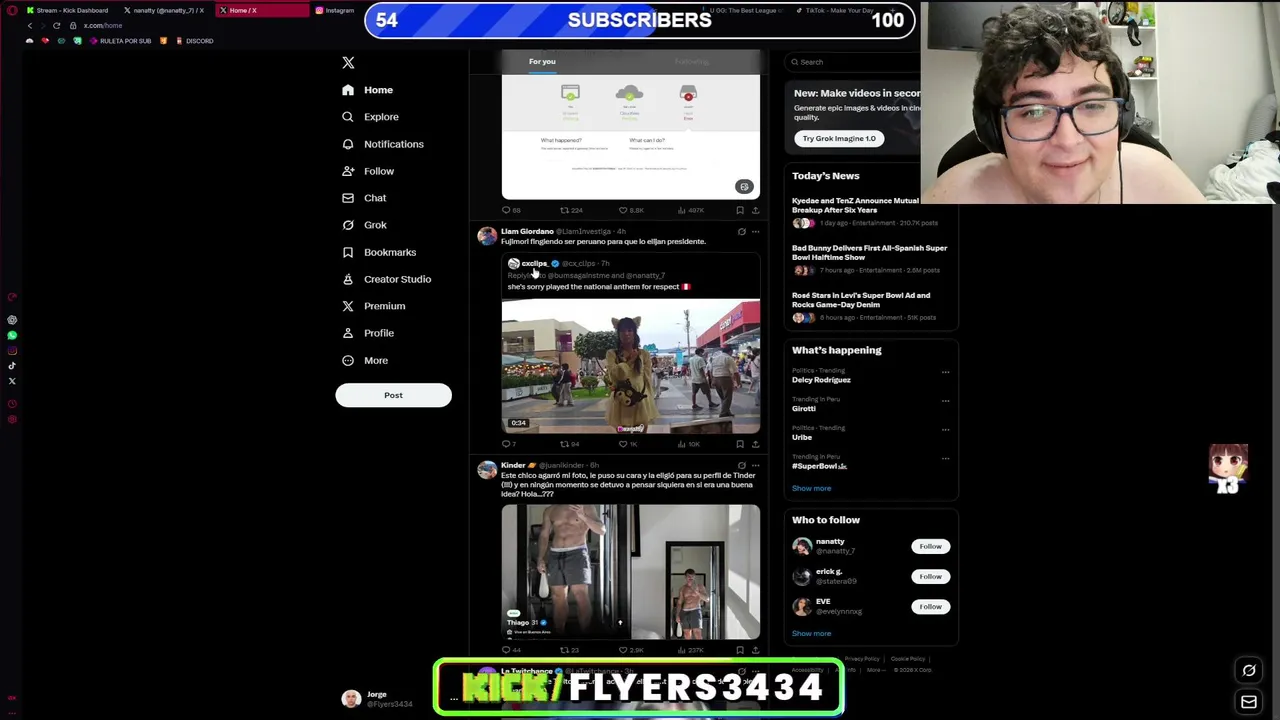Follow EVE account

click(x=930, y=606)
